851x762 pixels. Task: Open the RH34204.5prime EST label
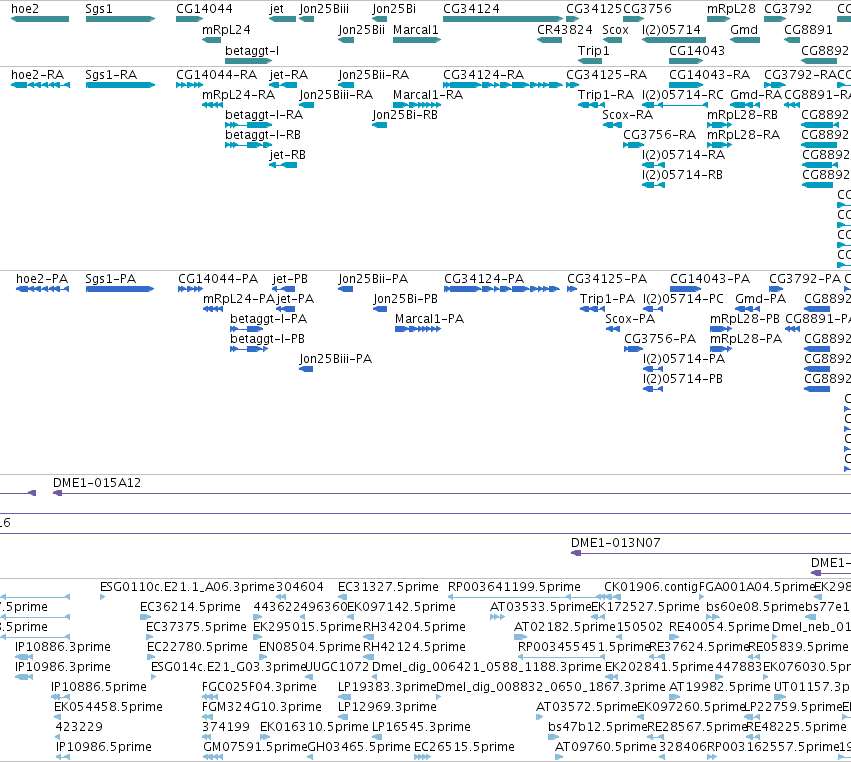click(414, 627)
